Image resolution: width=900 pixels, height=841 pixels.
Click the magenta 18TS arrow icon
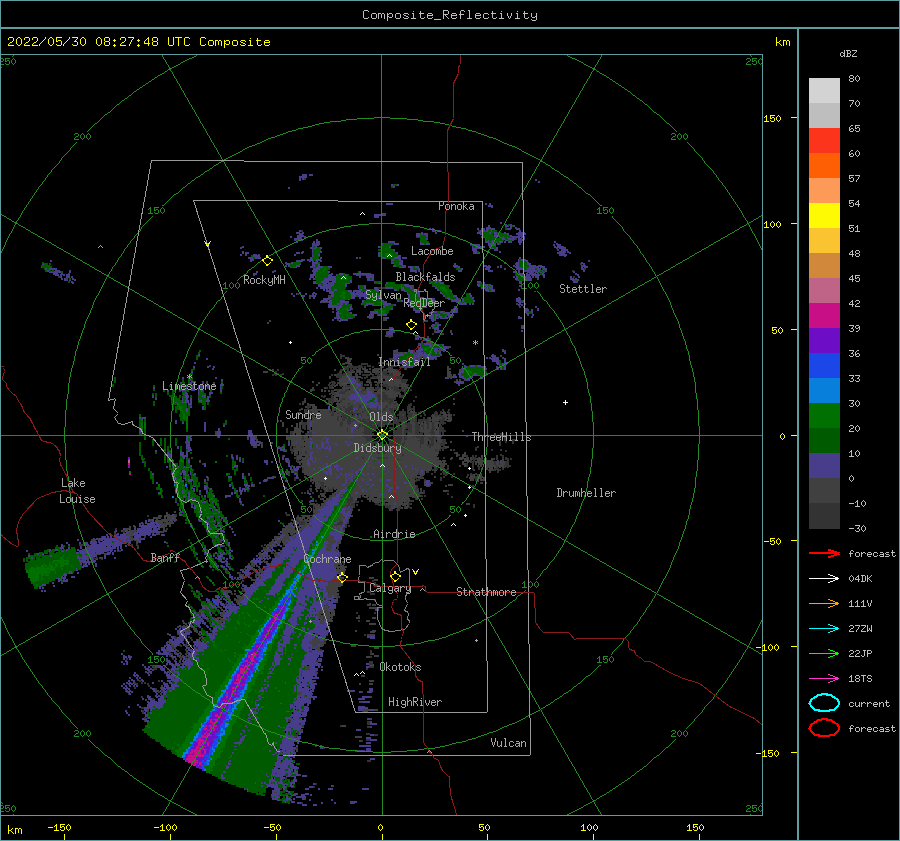824,679
